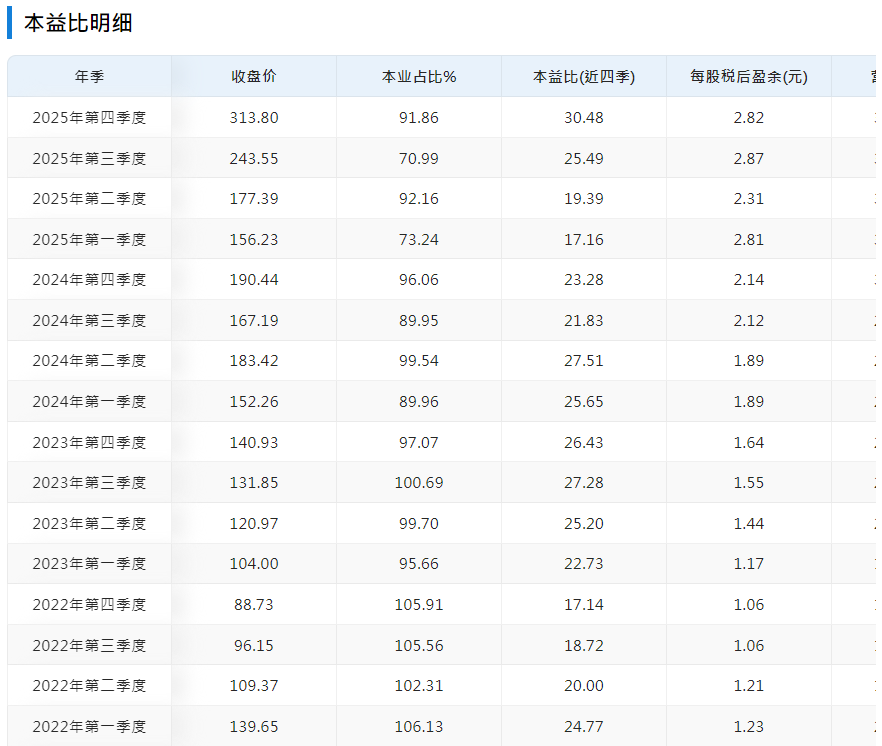Click the P/E value 17.14 cell
This screenshot has width=882, height=746.
[x=583, y=604]
